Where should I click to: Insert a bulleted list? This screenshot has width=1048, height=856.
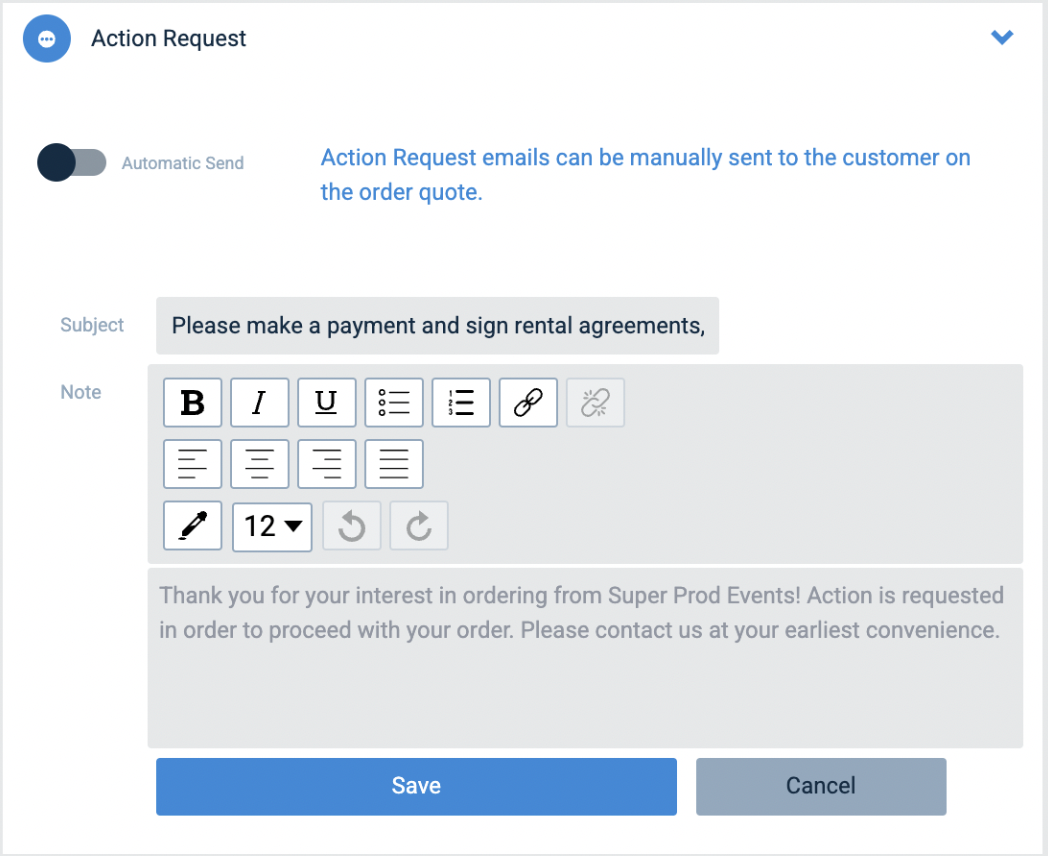point(394,402)
